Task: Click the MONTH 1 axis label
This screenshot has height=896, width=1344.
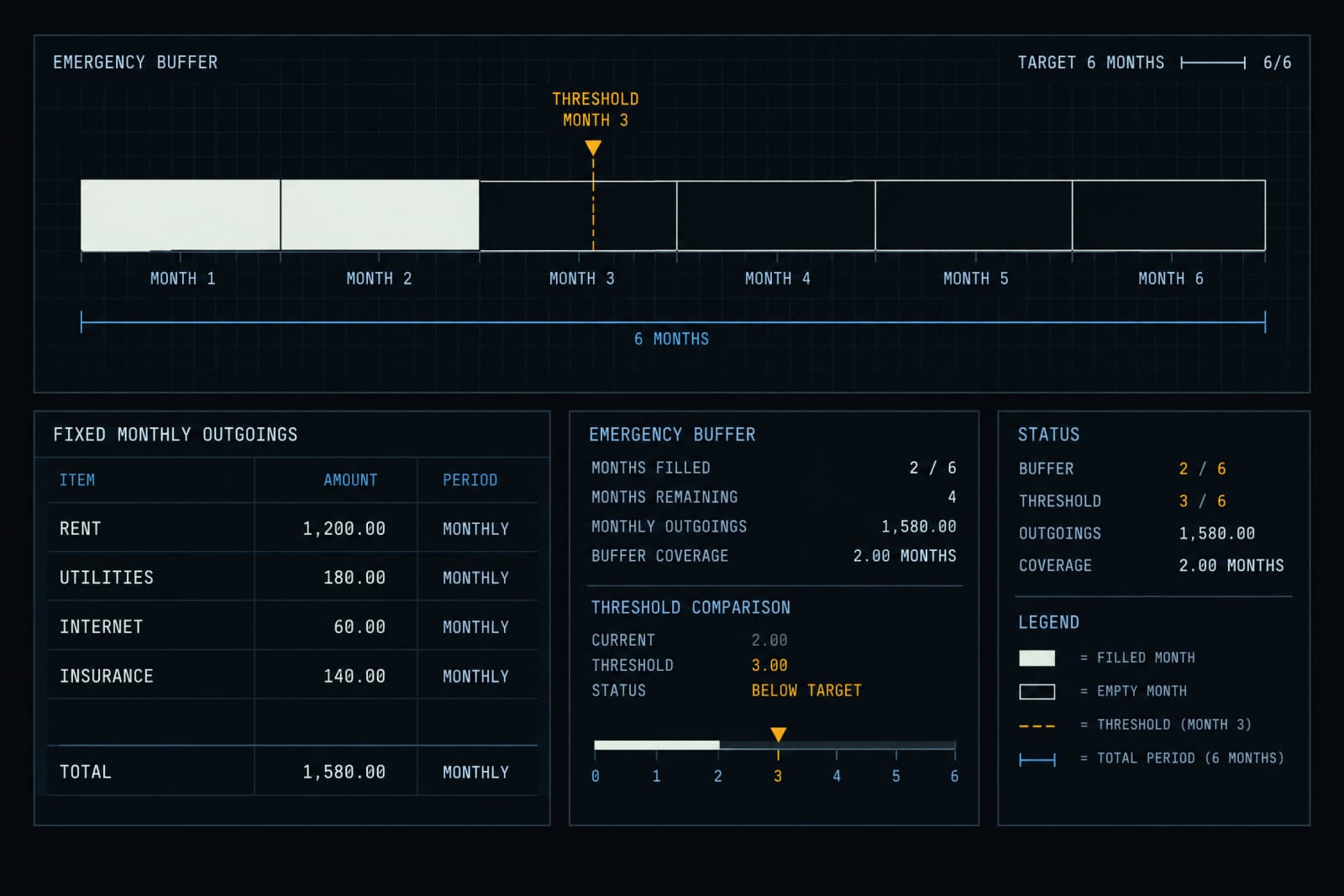Action: point(183,279)
